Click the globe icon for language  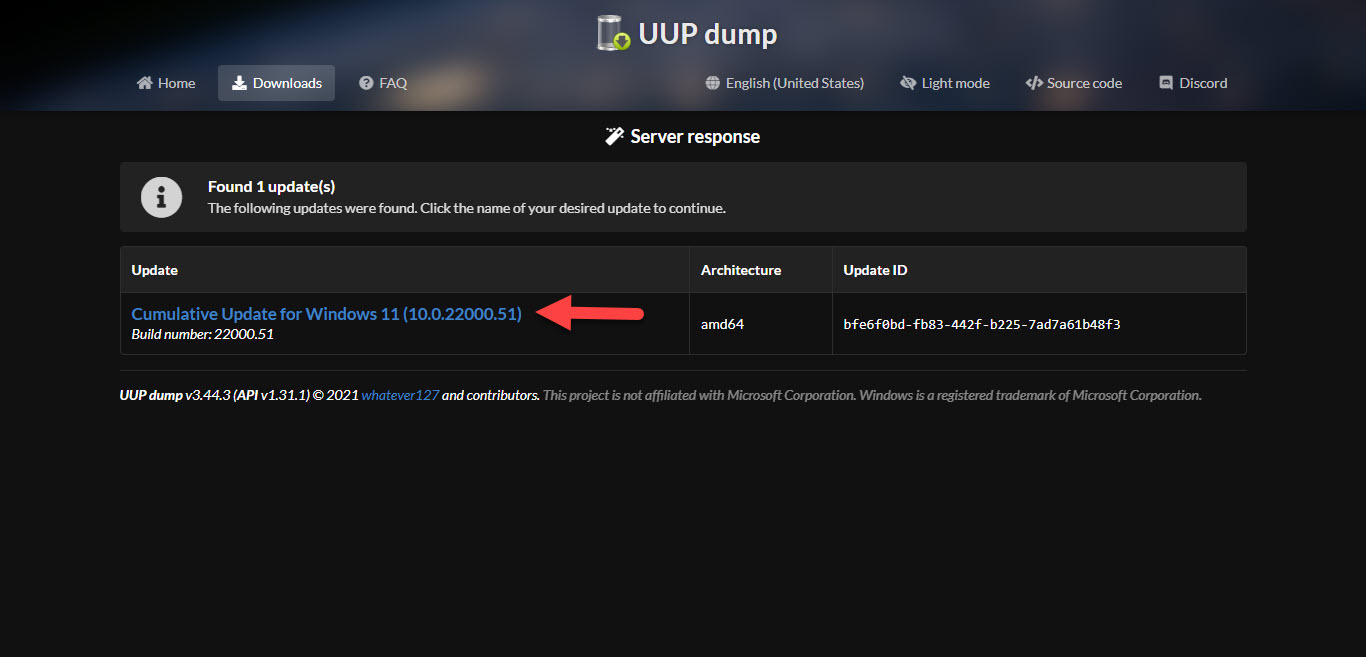pos(712,83)
